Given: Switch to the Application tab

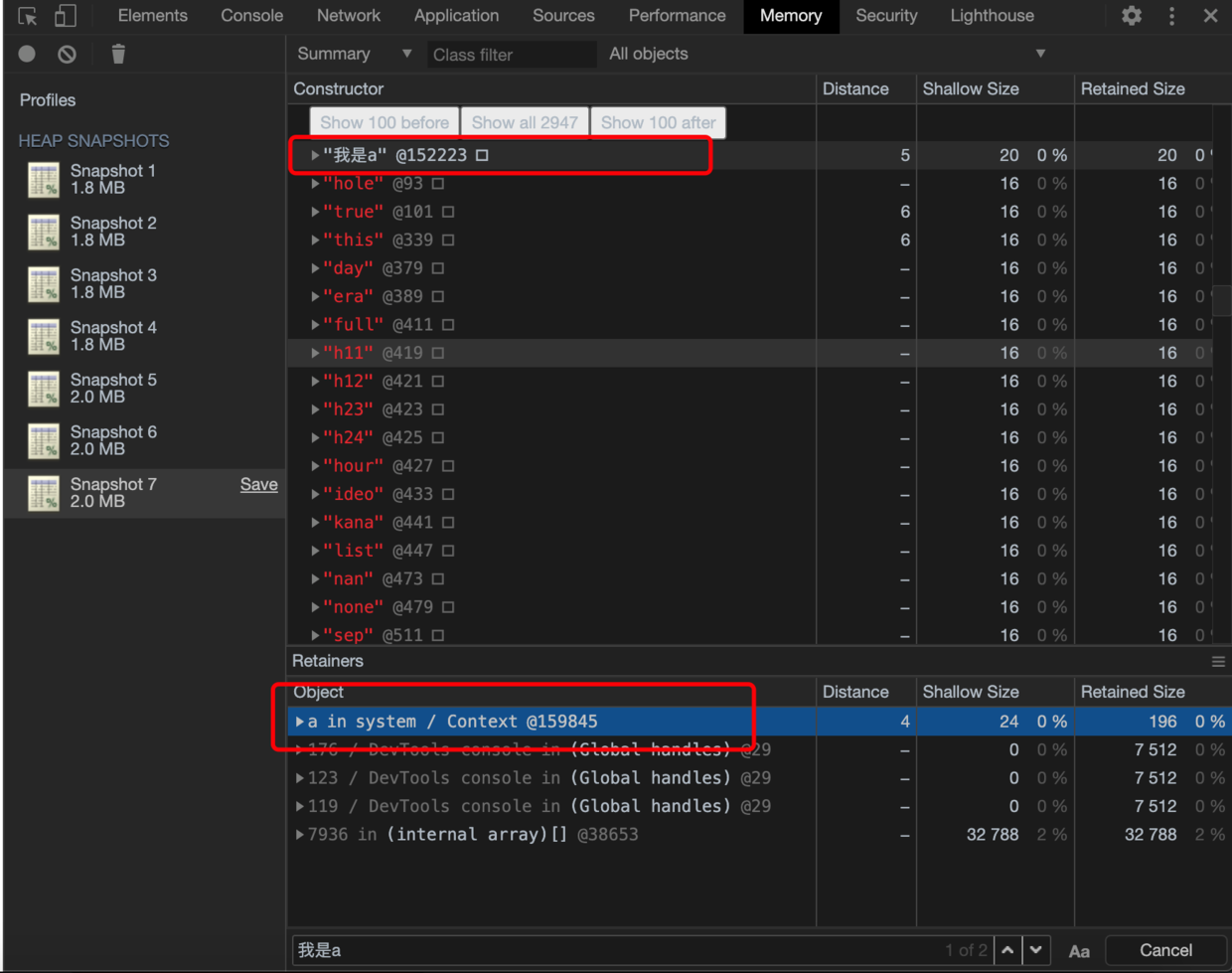Looking at the screenshot, I should tap(456, 16).
